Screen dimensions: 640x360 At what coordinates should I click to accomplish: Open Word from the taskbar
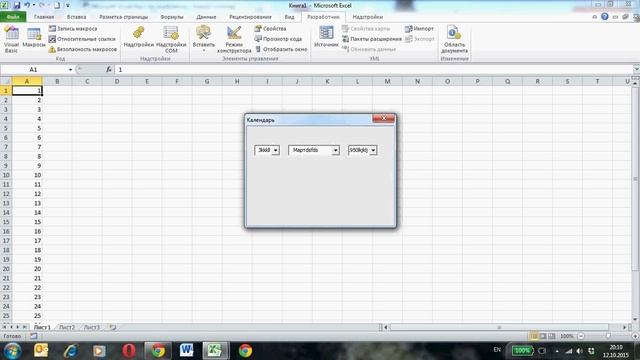click(x=187, y=351)
